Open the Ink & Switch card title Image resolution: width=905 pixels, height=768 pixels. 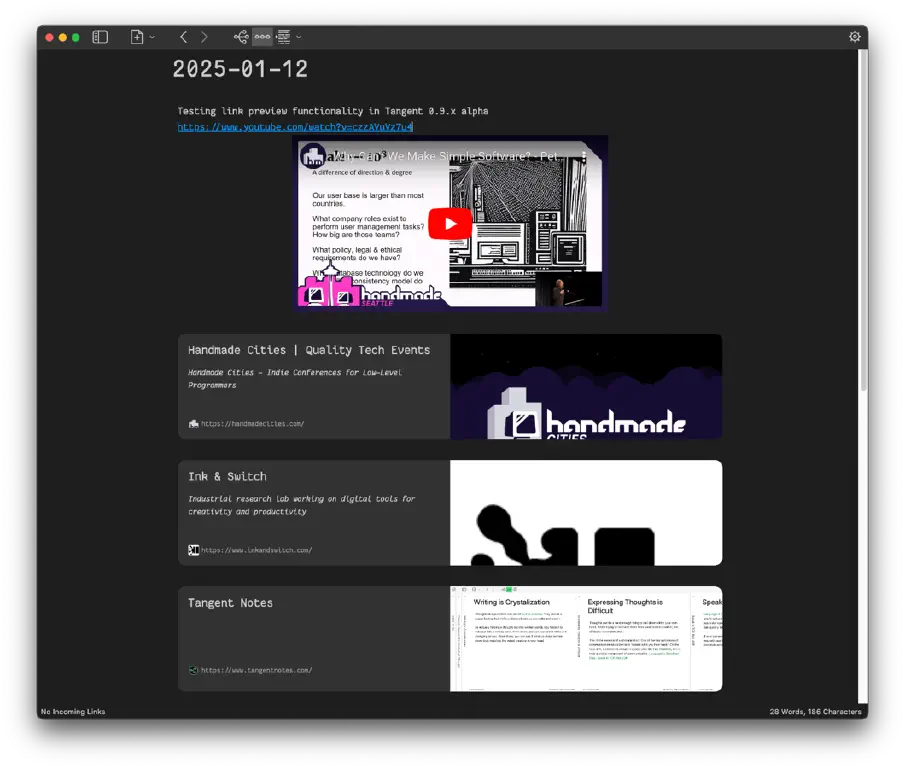coord(227,477)
